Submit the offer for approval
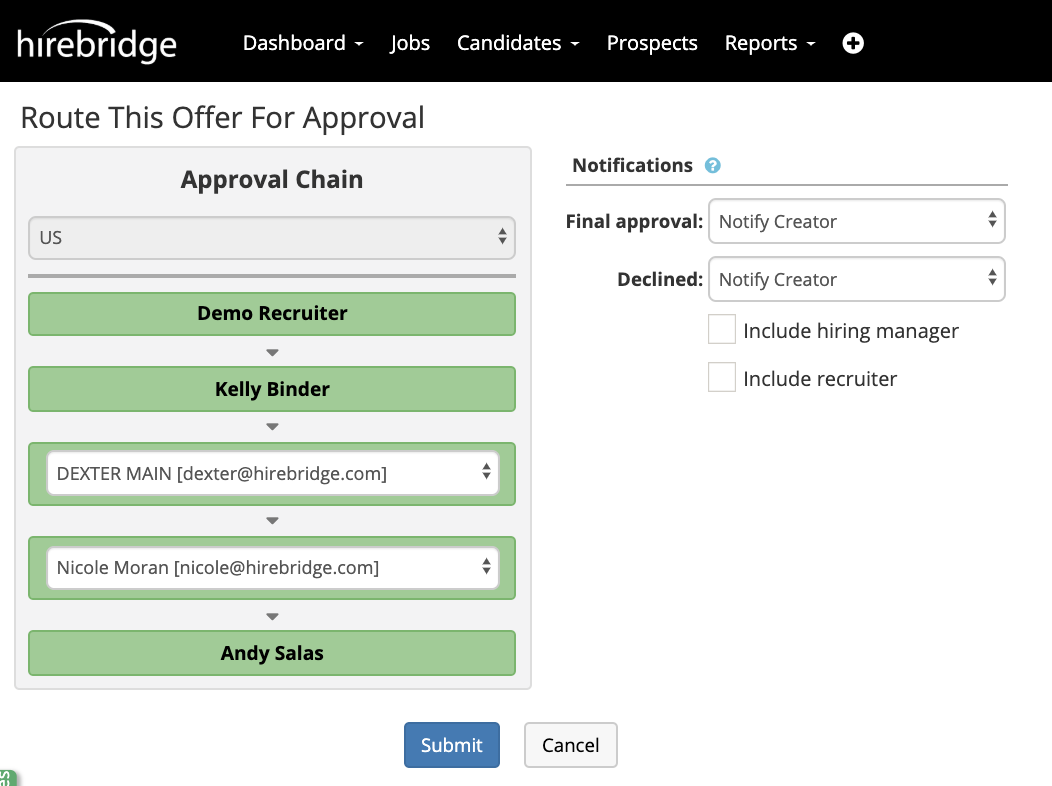The height and width of the screenshot is (786, 1052). click(451, 745)
